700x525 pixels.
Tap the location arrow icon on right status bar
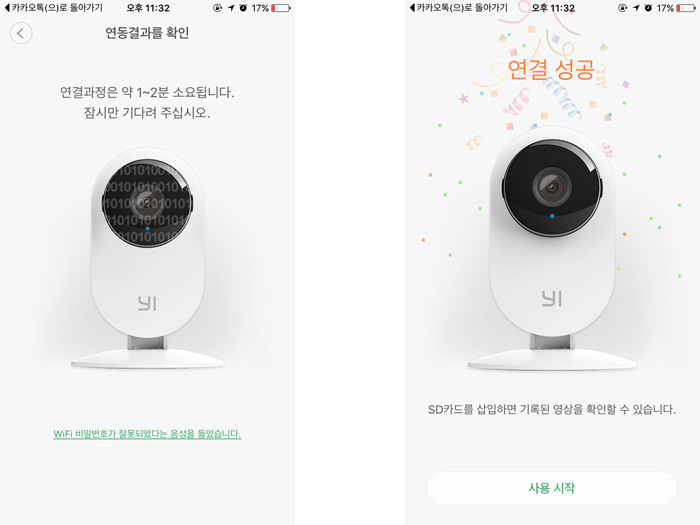point(636,8)
